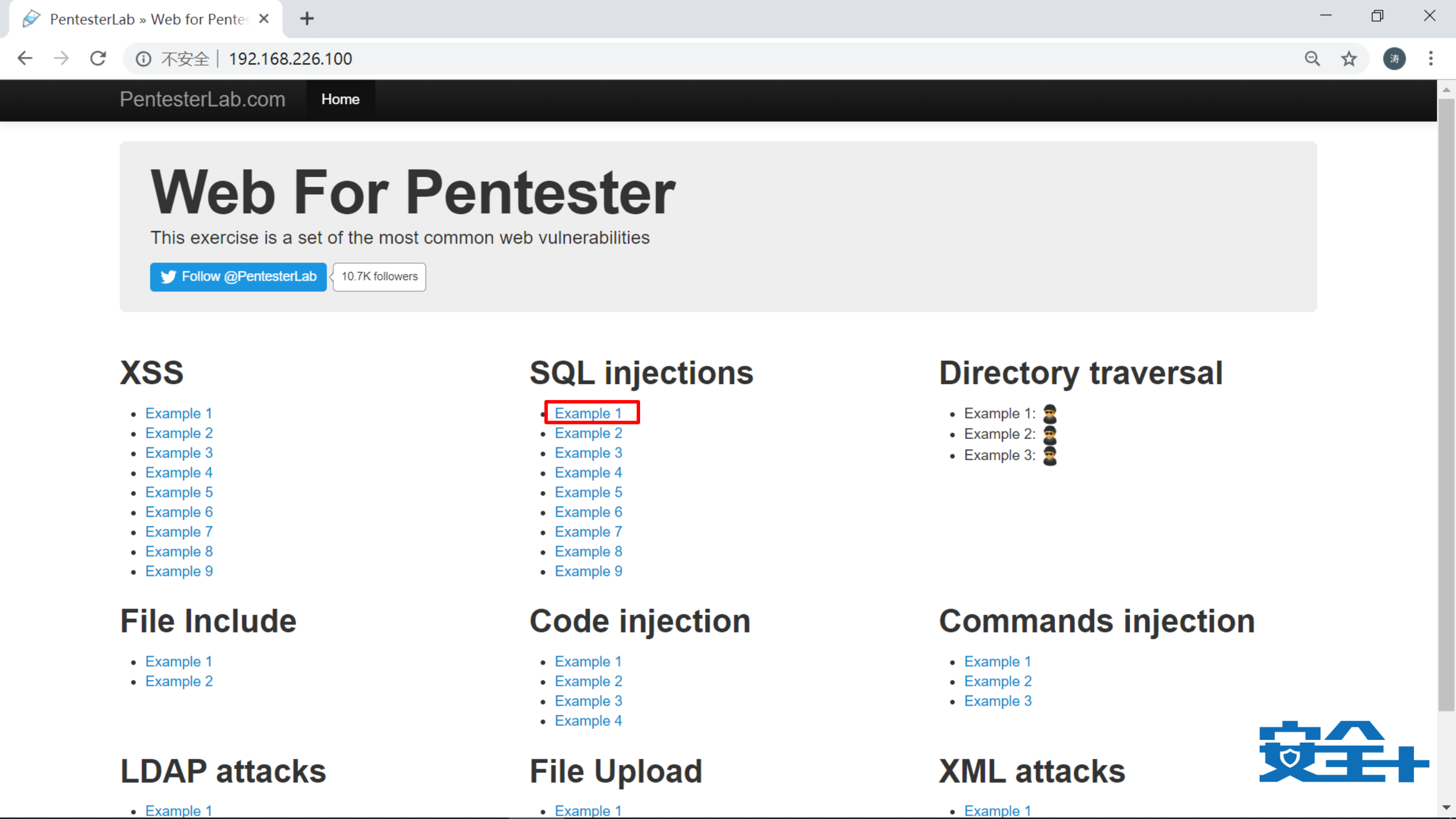Image resolution: width=1456 pixels, height=819 pixels.
Task: Open a new browser tab
Action: (x=307, y=19)
